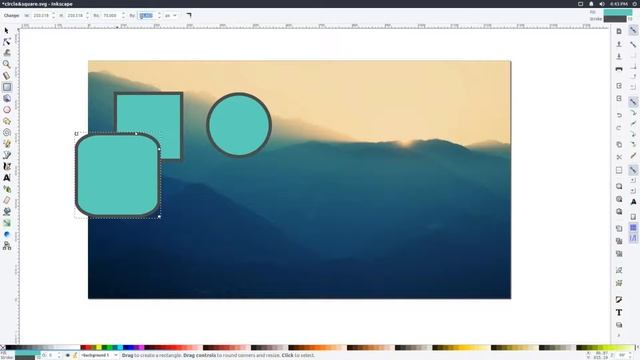The image size is (640, 360).
Task: Click the Redo icon in commands bar
Action: (619, 128)
